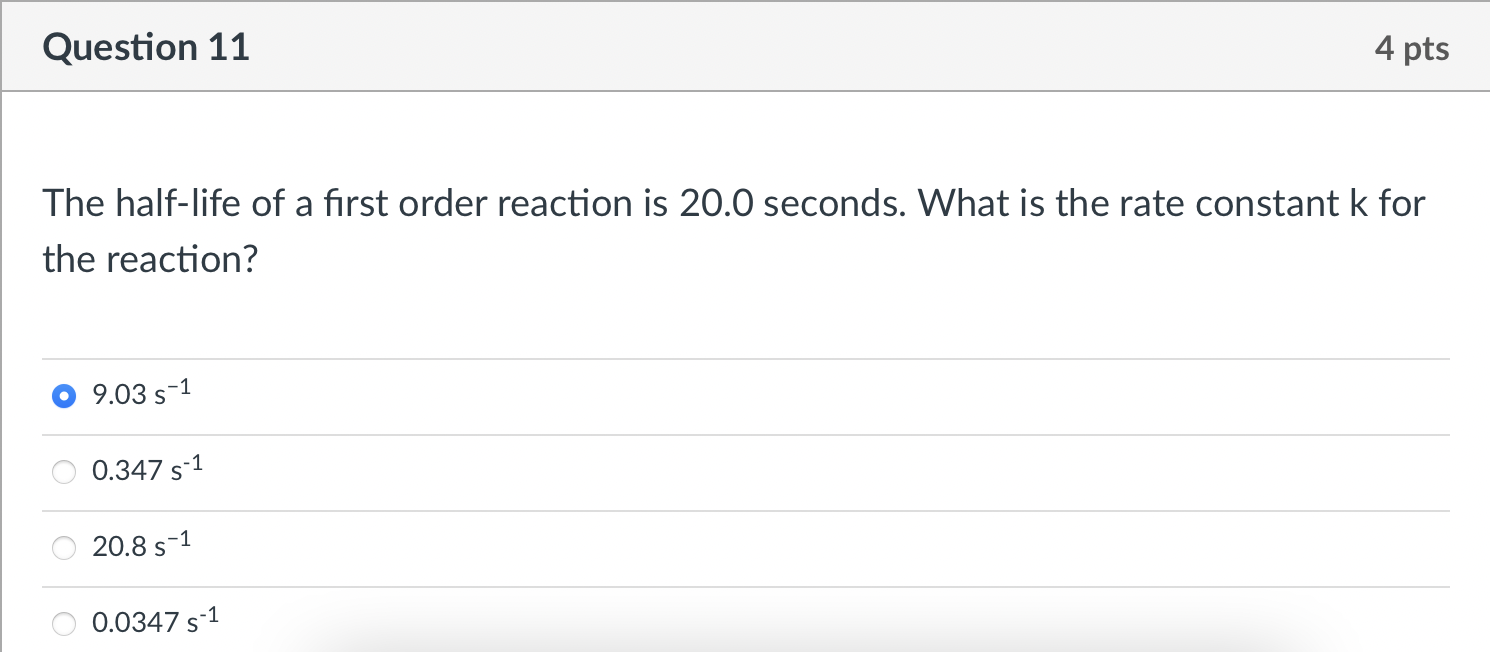Click the 9.03 s⁻¹ answer label text
The height and width of the screenshot is (652, 1490).
tap(140, 395)
